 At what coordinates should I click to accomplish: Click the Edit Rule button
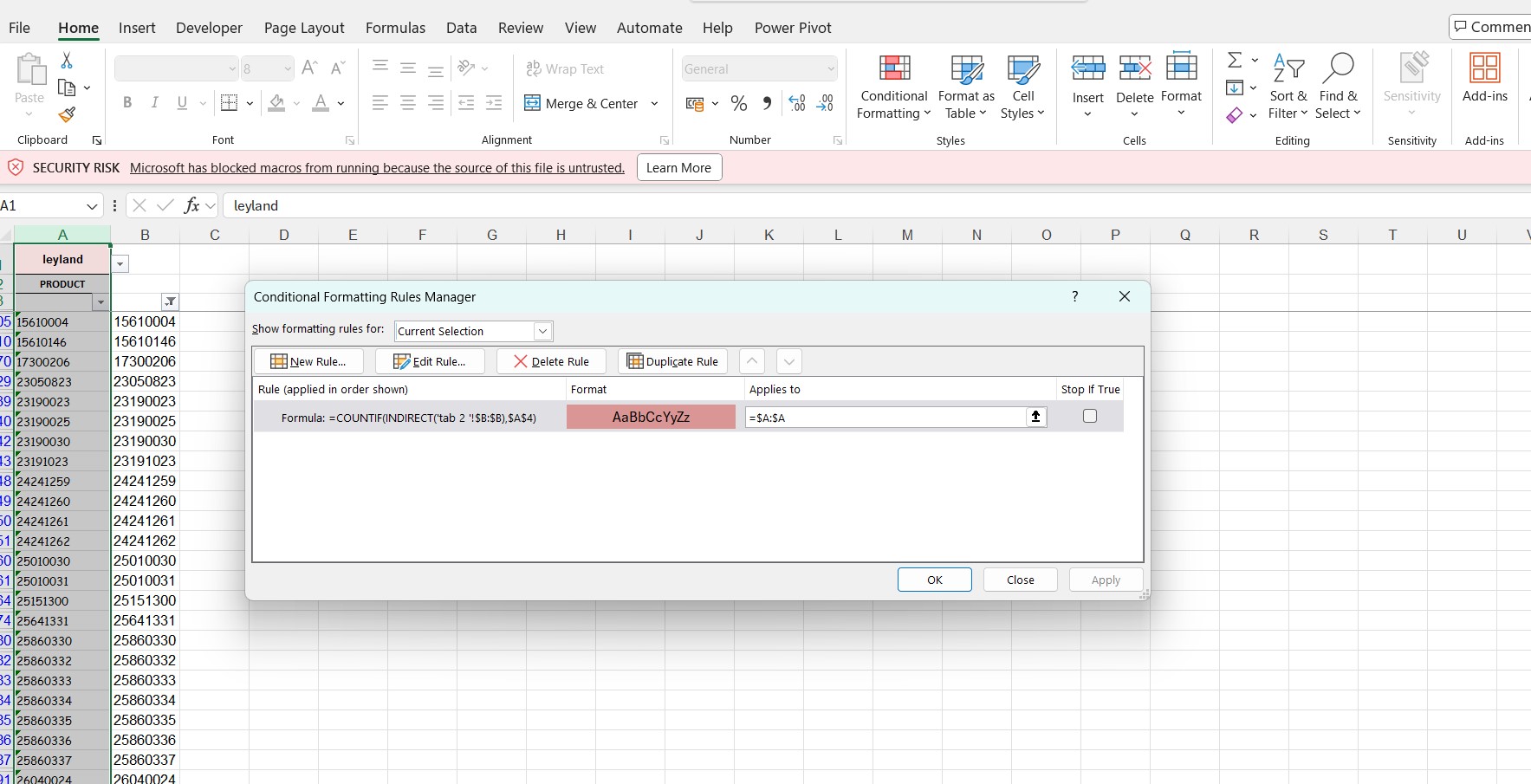click(x=430, y=361)
